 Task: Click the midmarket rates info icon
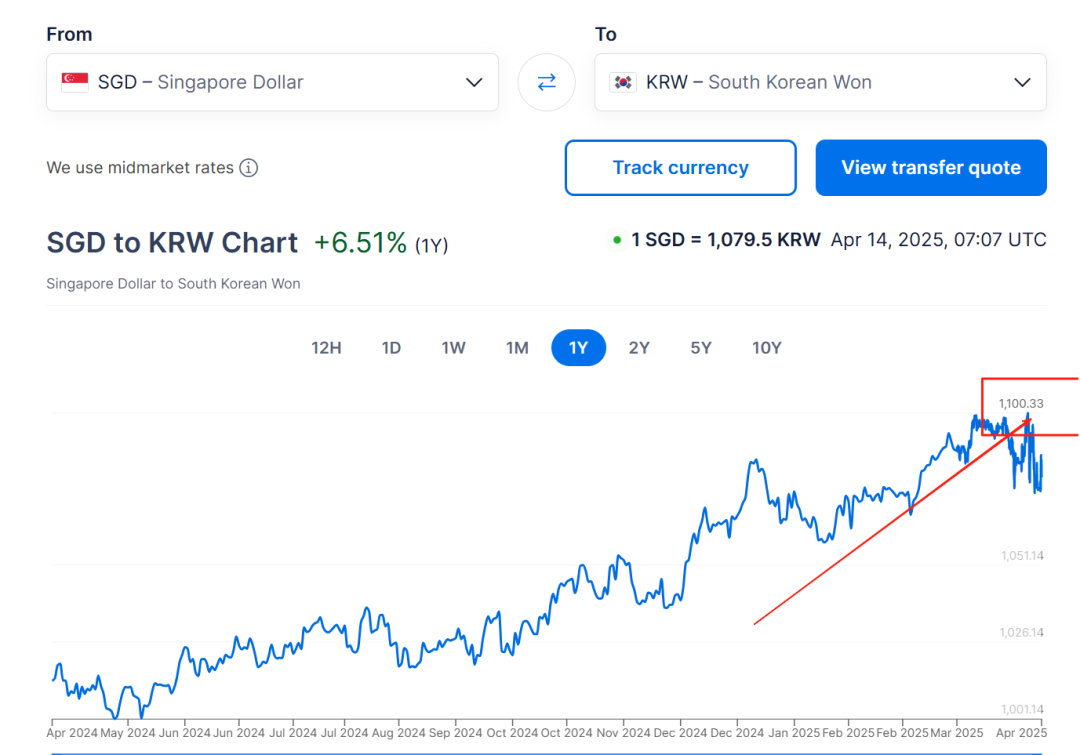pos(248,168)
